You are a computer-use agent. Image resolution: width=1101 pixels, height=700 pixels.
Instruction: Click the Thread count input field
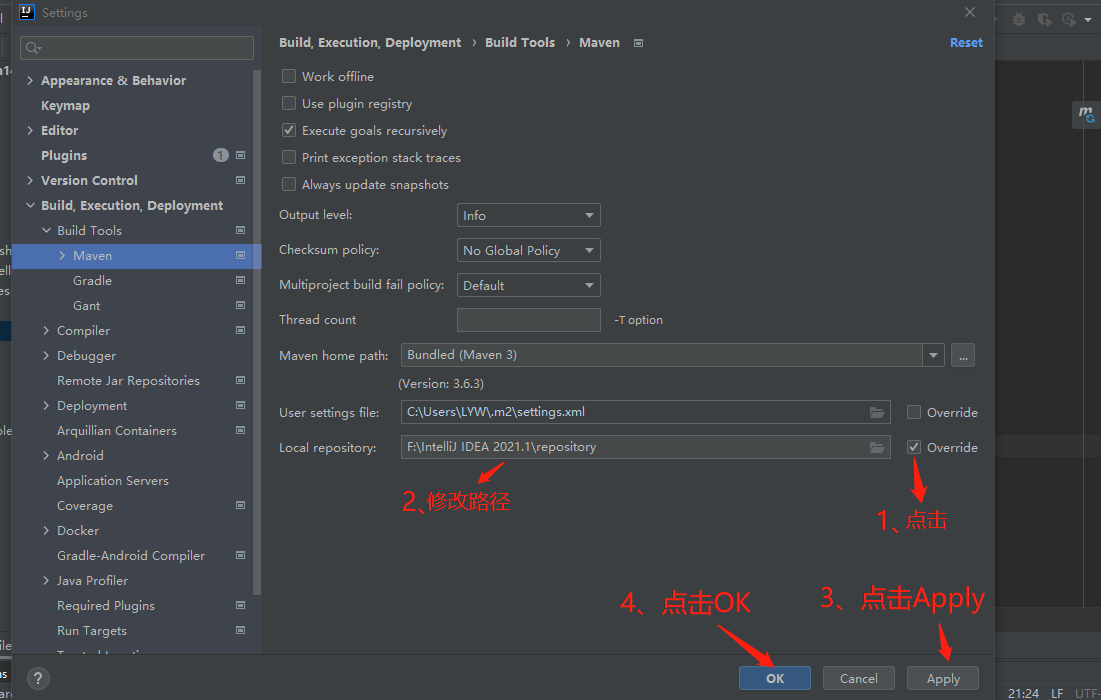point(529,319)
